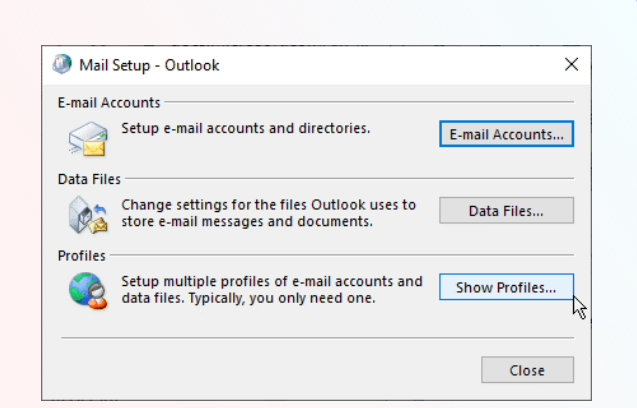Click the 'Setup e-mail accounts and directories' text
637x408 pixels.
[x=246, y=128]
